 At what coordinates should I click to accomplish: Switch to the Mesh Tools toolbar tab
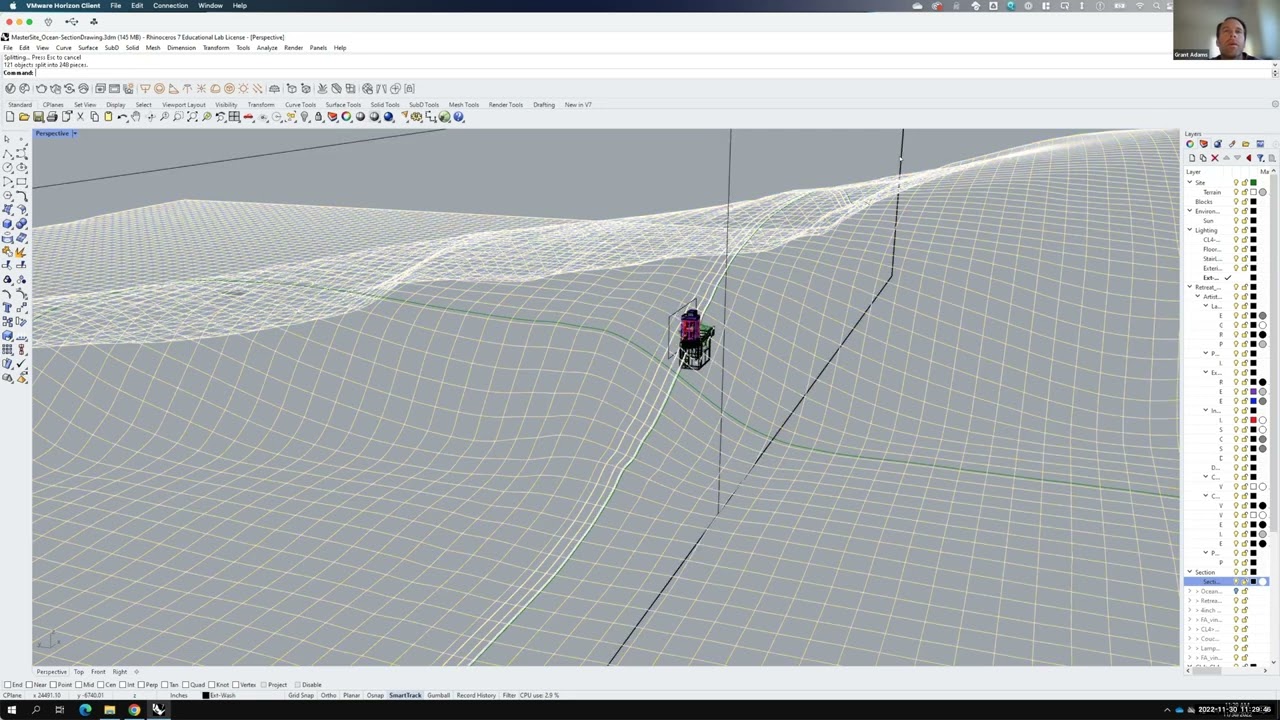point(463,105)
